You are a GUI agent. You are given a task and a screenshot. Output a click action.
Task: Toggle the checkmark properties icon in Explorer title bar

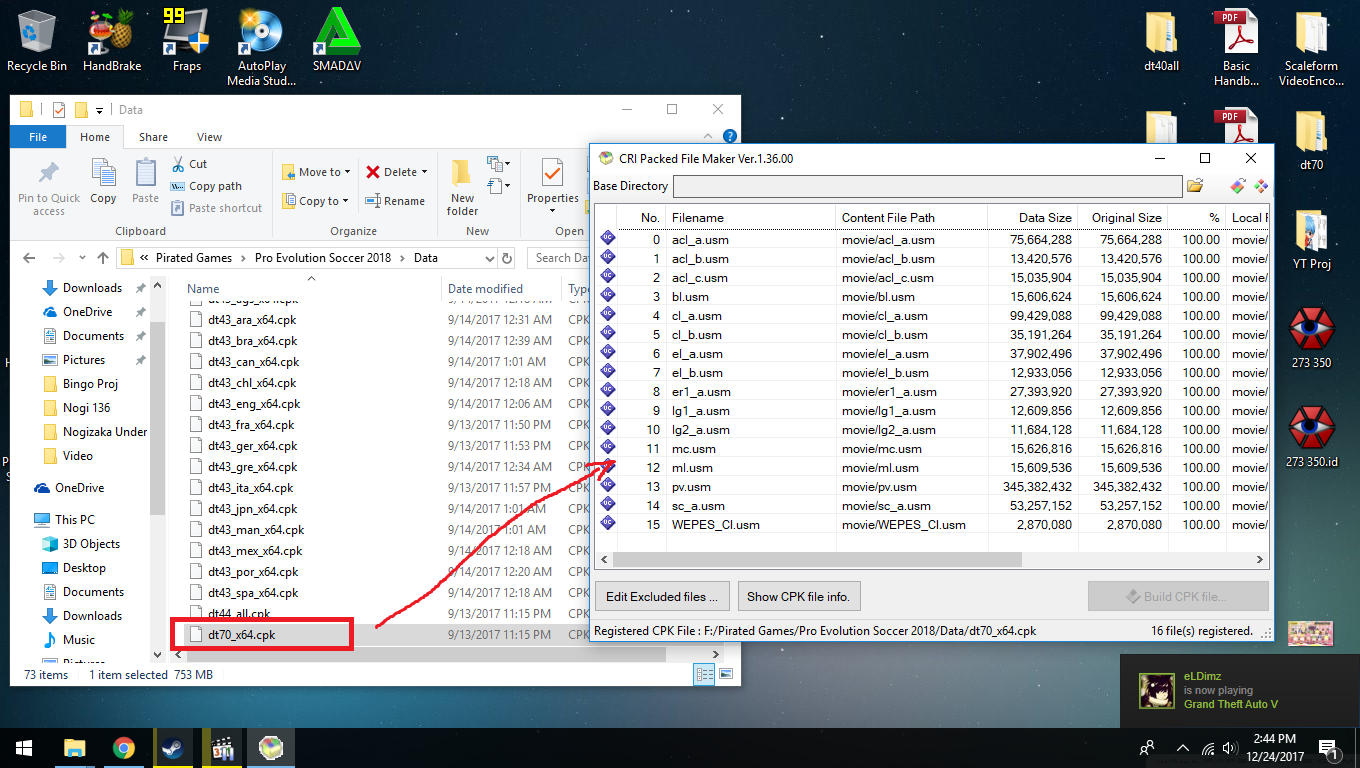click(58, 110)
